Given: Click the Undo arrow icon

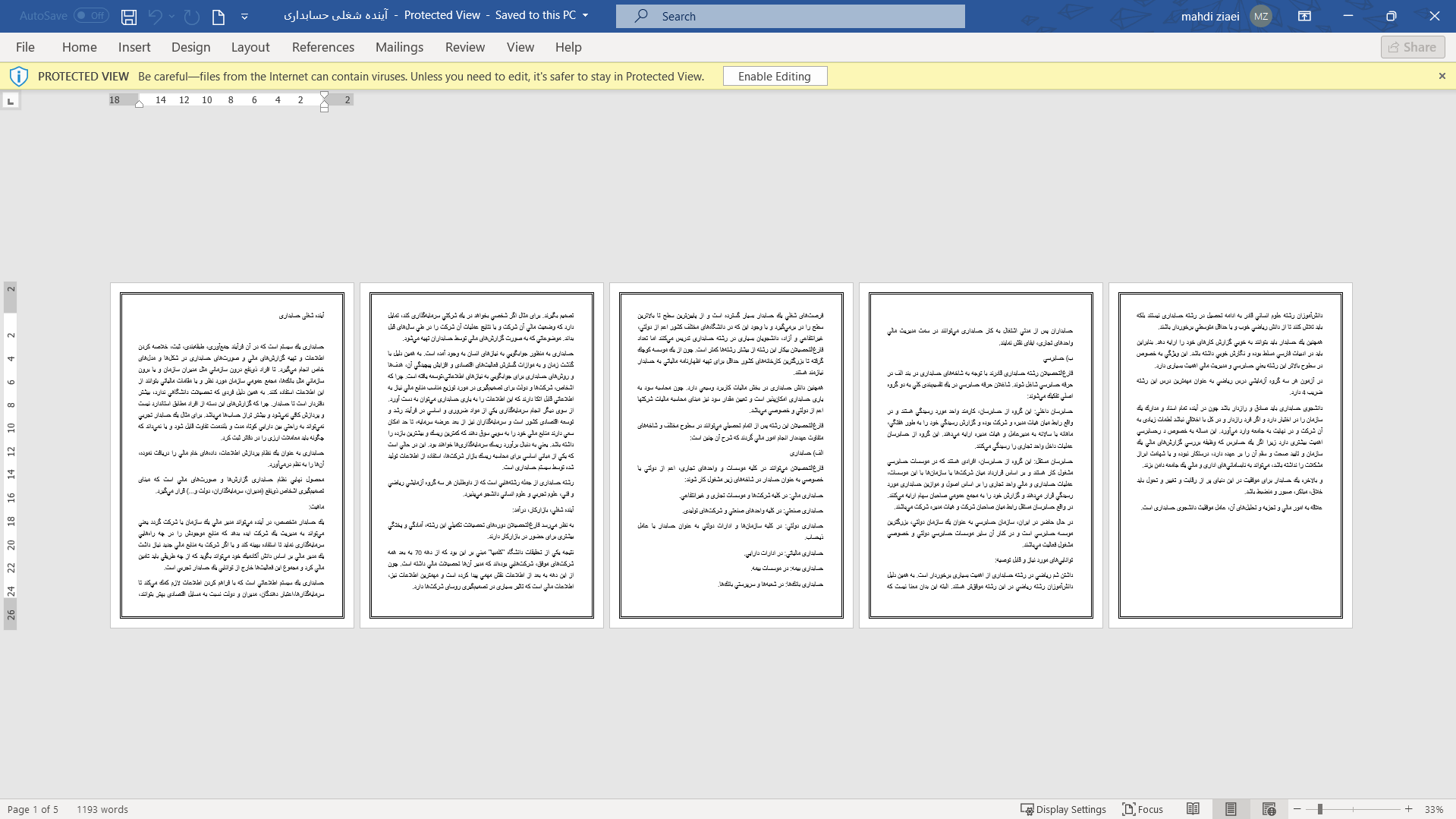Looking at the screenshot, I should (155, 16).
